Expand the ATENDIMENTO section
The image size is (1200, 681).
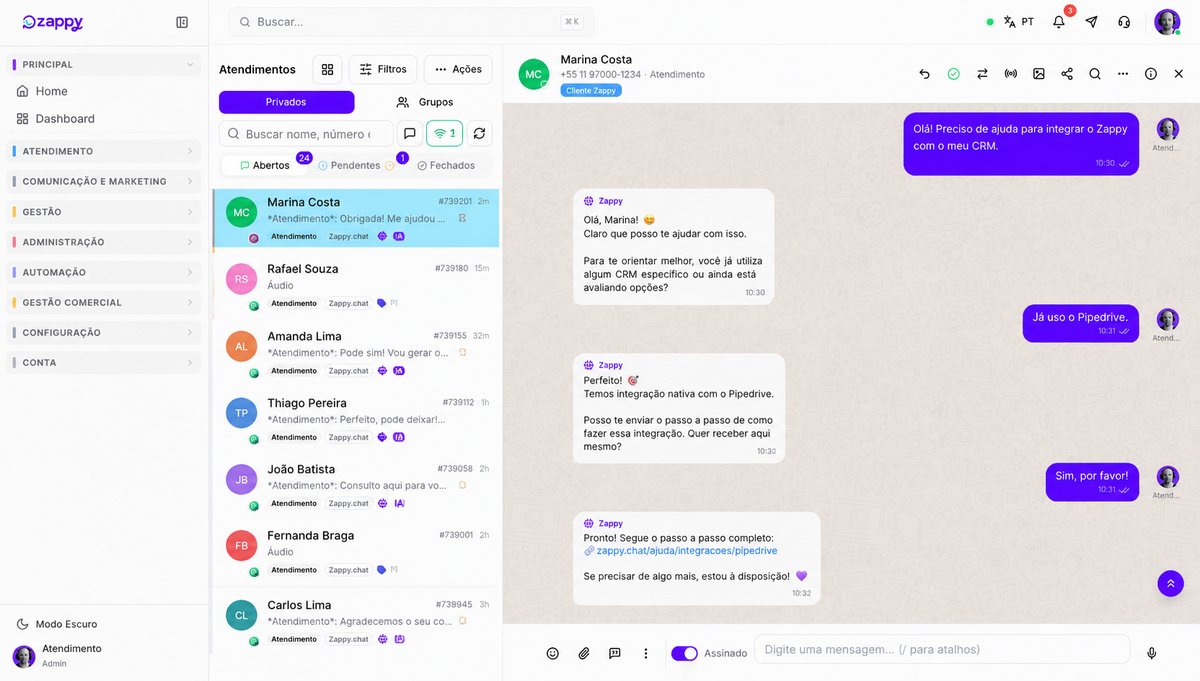click(104, 151)
